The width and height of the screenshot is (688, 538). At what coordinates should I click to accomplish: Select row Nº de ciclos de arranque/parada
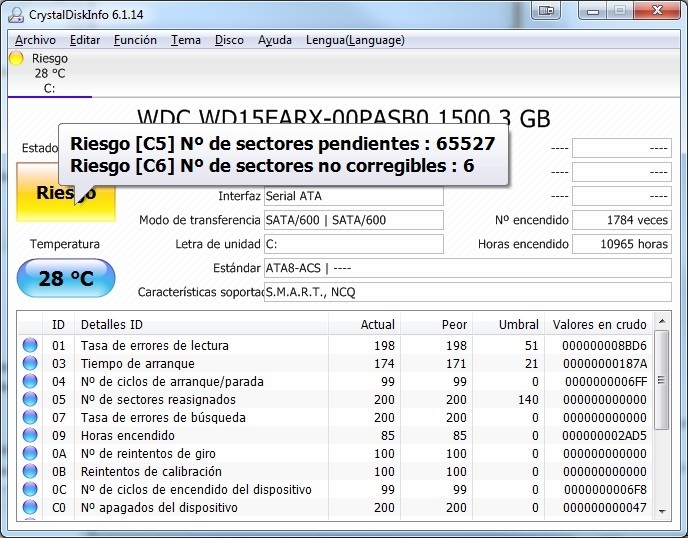335,381
